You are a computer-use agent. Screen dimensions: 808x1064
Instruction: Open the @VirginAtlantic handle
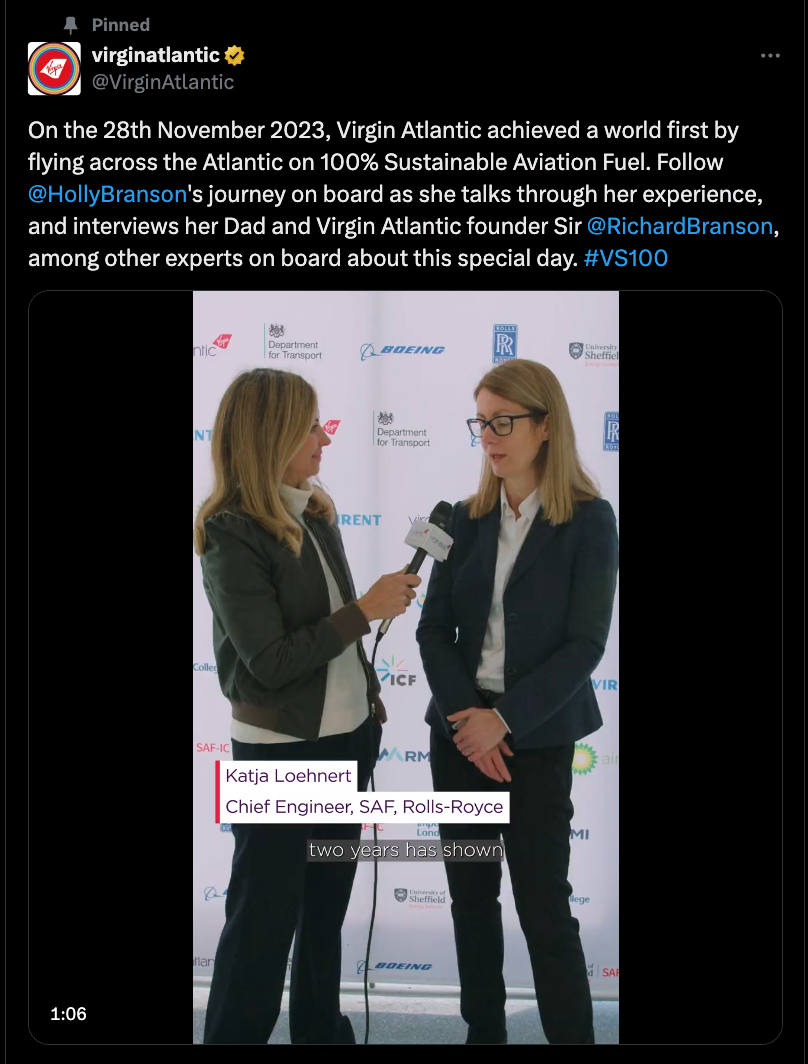tap(163, 82)
